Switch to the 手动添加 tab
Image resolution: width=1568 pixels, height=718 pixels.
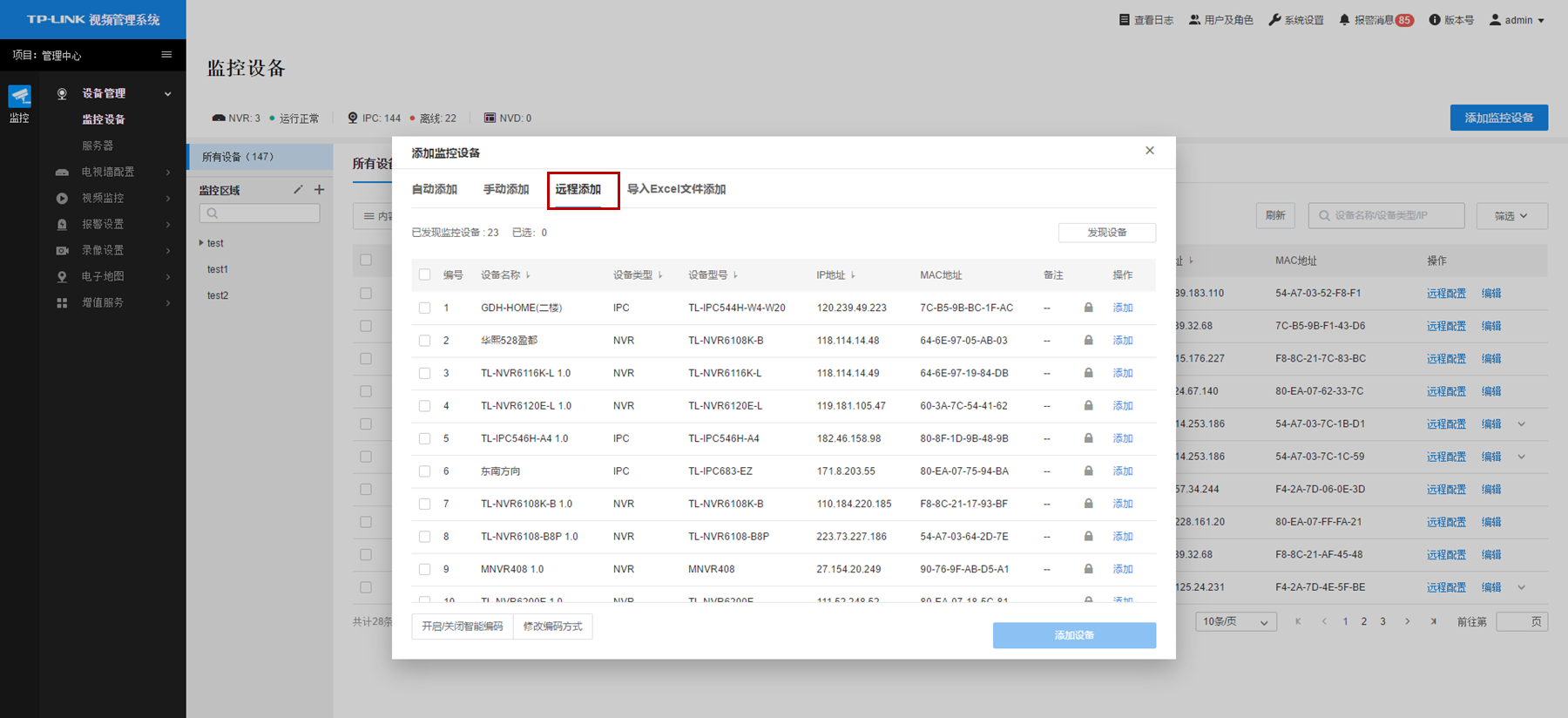pos(506,189)
